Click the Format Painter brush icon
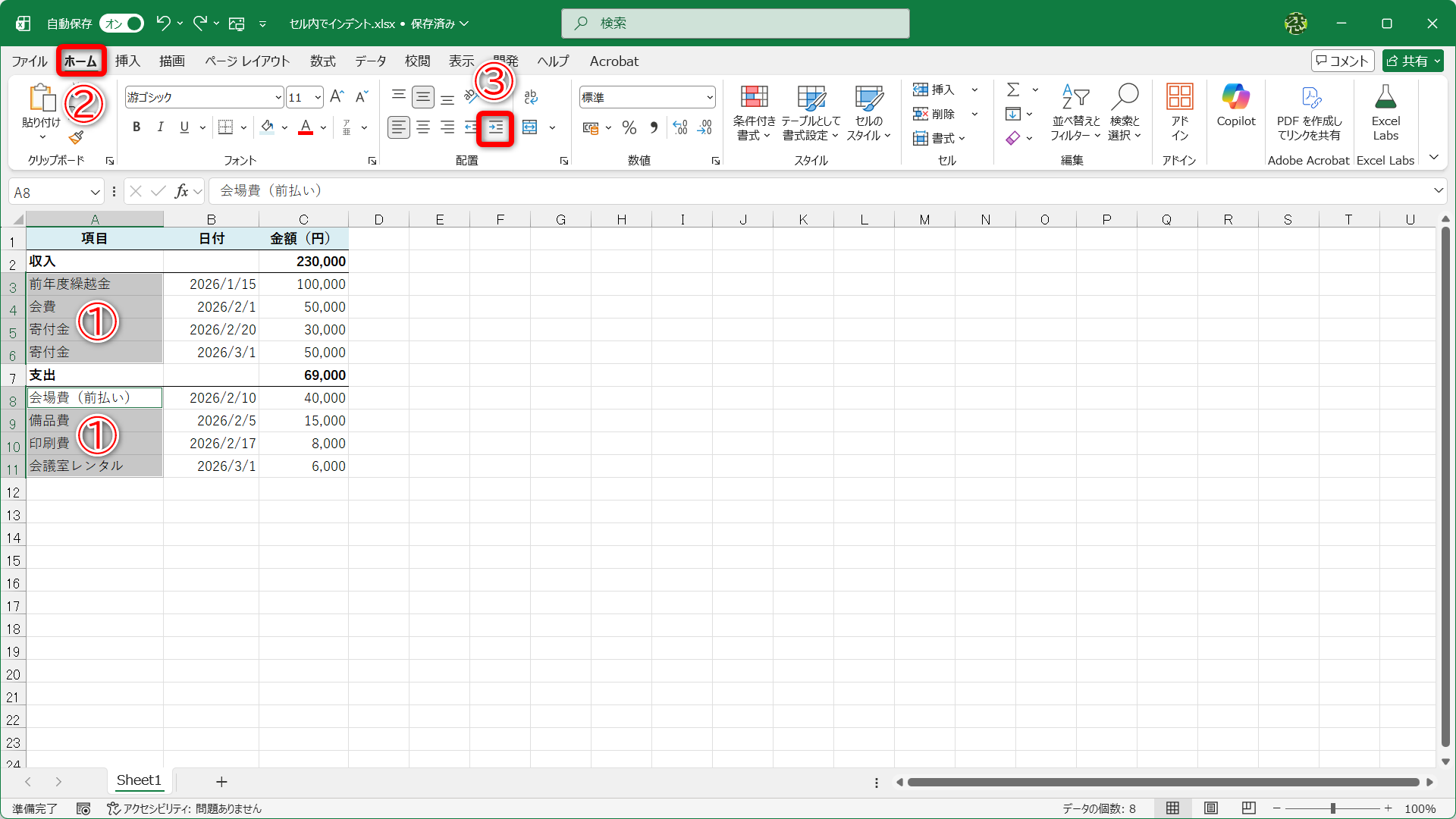The width and height of the screenshot is (1456, 819). point(76,137)
